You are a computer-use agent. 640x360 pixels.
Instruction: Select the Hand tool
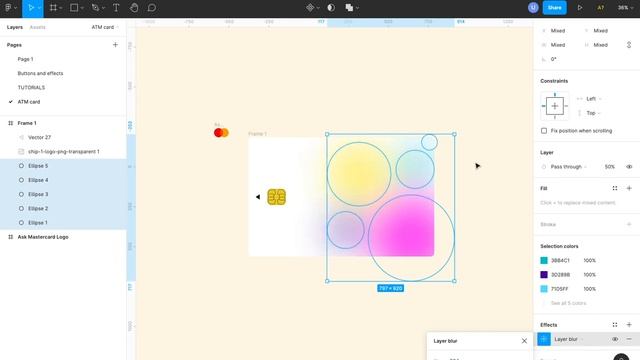[x=134, y=8]
